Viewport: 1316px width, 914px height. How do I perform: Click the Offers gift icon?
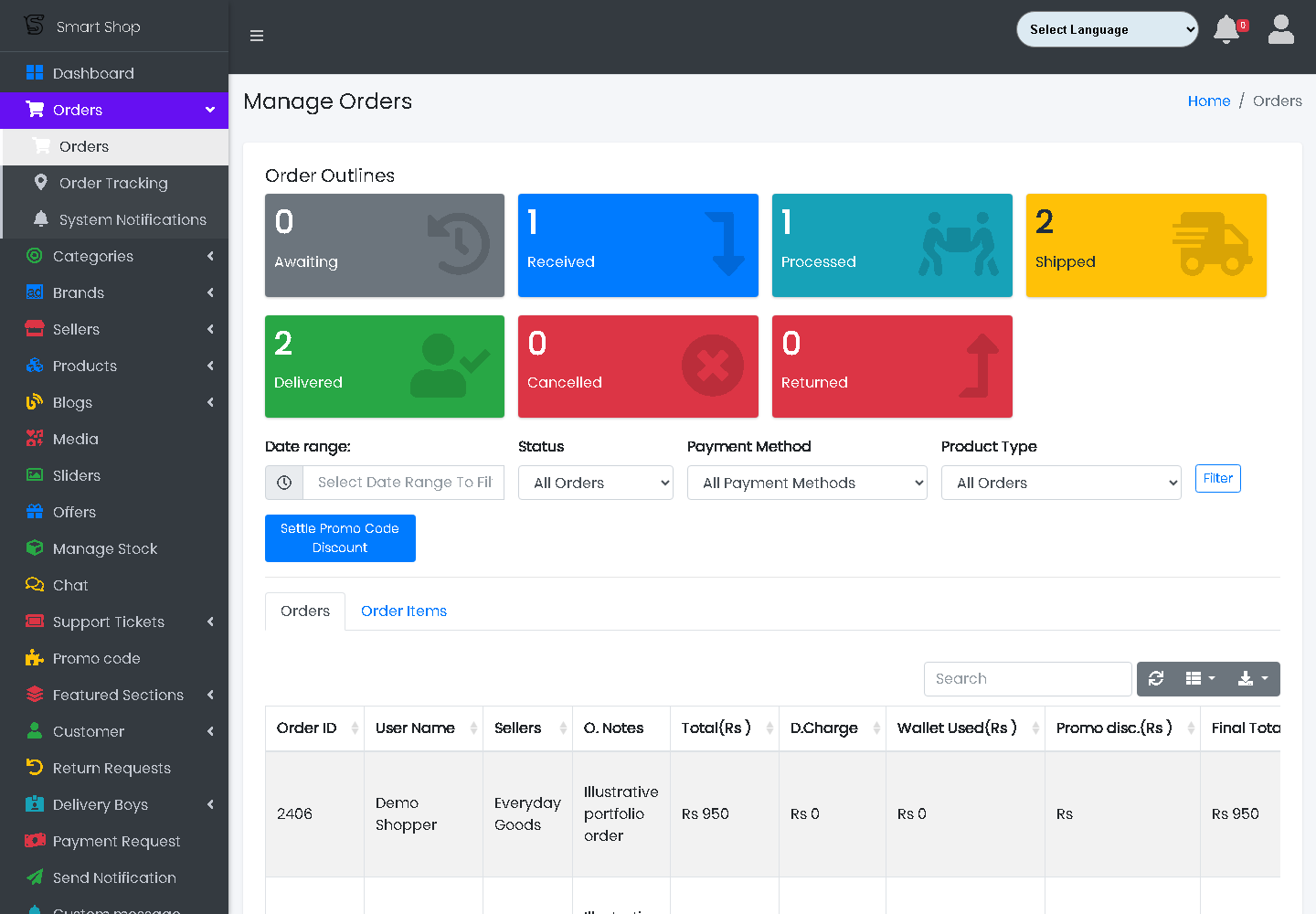click(x=35, y=512)
